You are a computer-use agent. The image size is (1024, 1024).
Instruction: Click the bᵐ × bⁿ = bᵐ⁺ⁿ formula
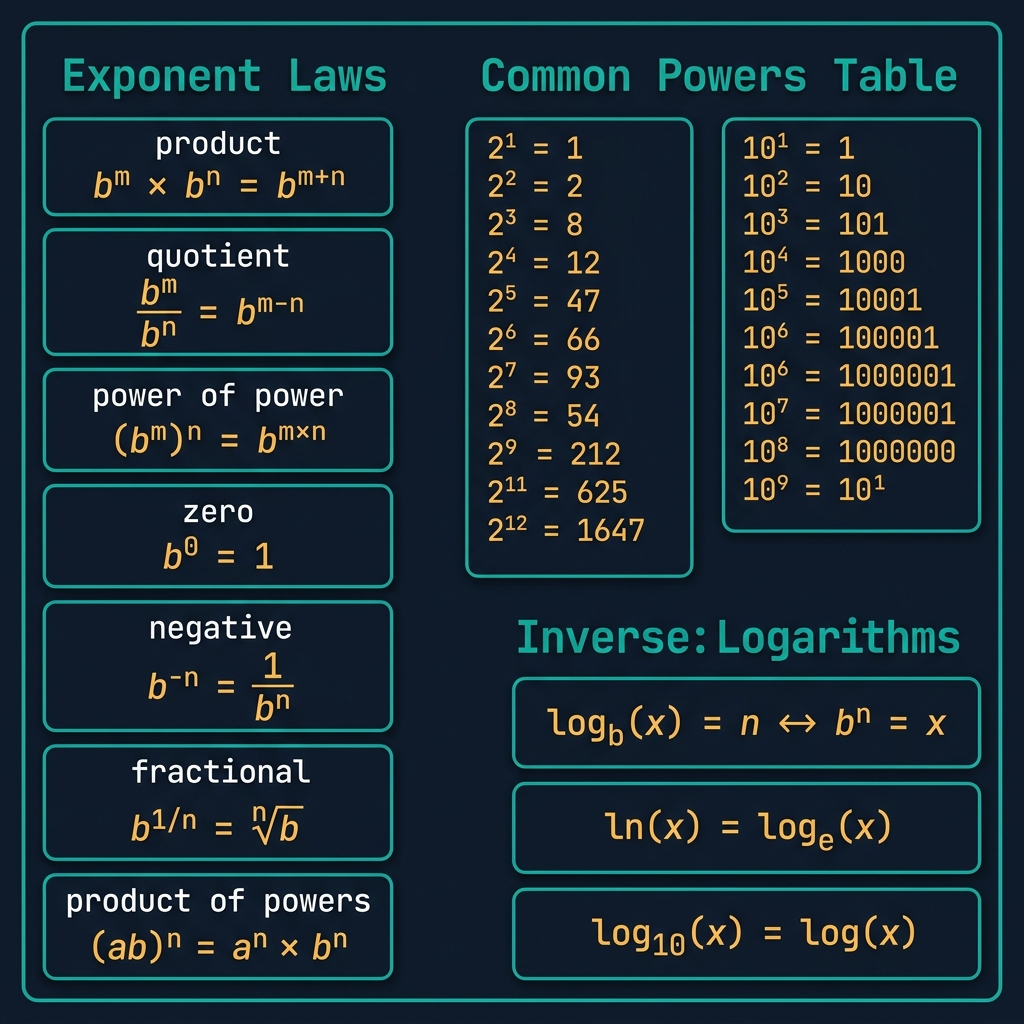[x=219, y=184]
